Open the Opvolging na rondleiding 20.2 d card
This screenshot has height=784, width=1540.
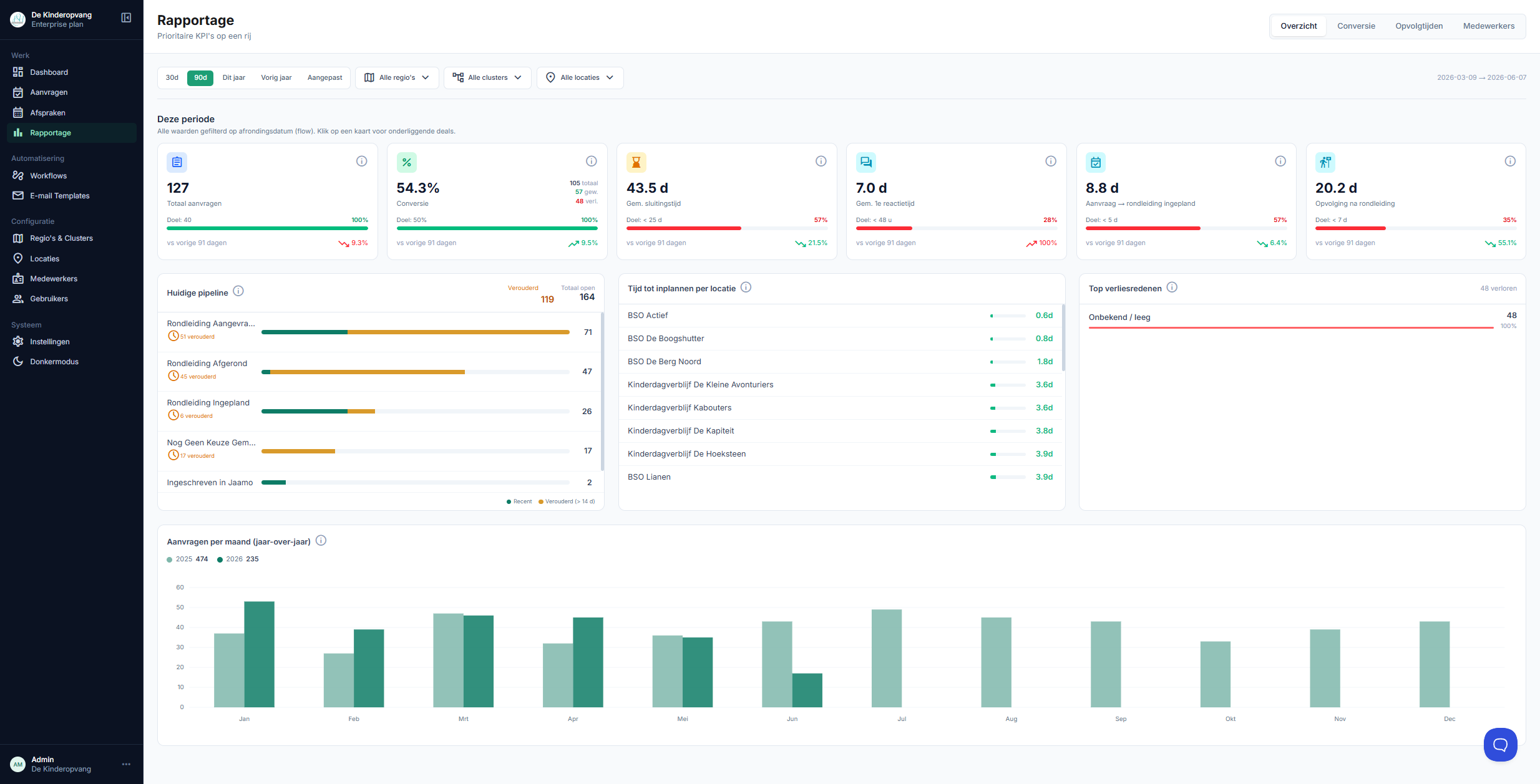[x=1416, y=201]
